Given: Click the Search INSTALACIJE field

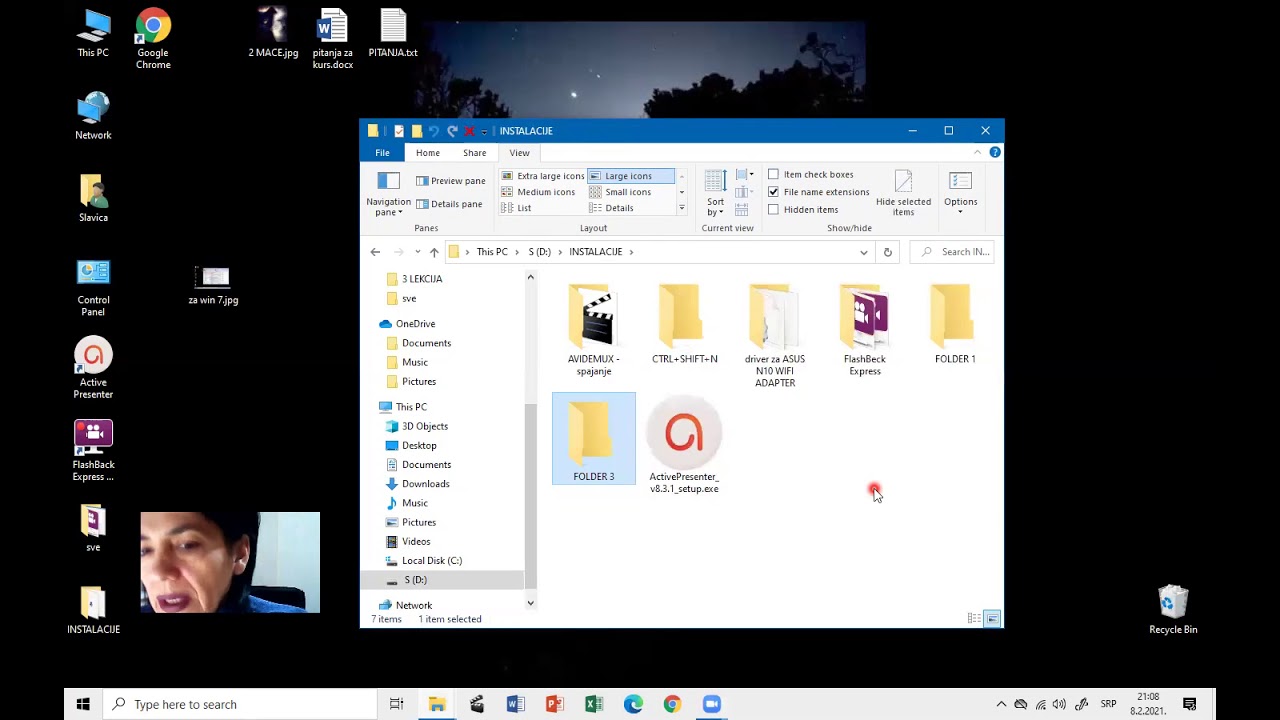Looking at the screenshot, I should 952,252.
